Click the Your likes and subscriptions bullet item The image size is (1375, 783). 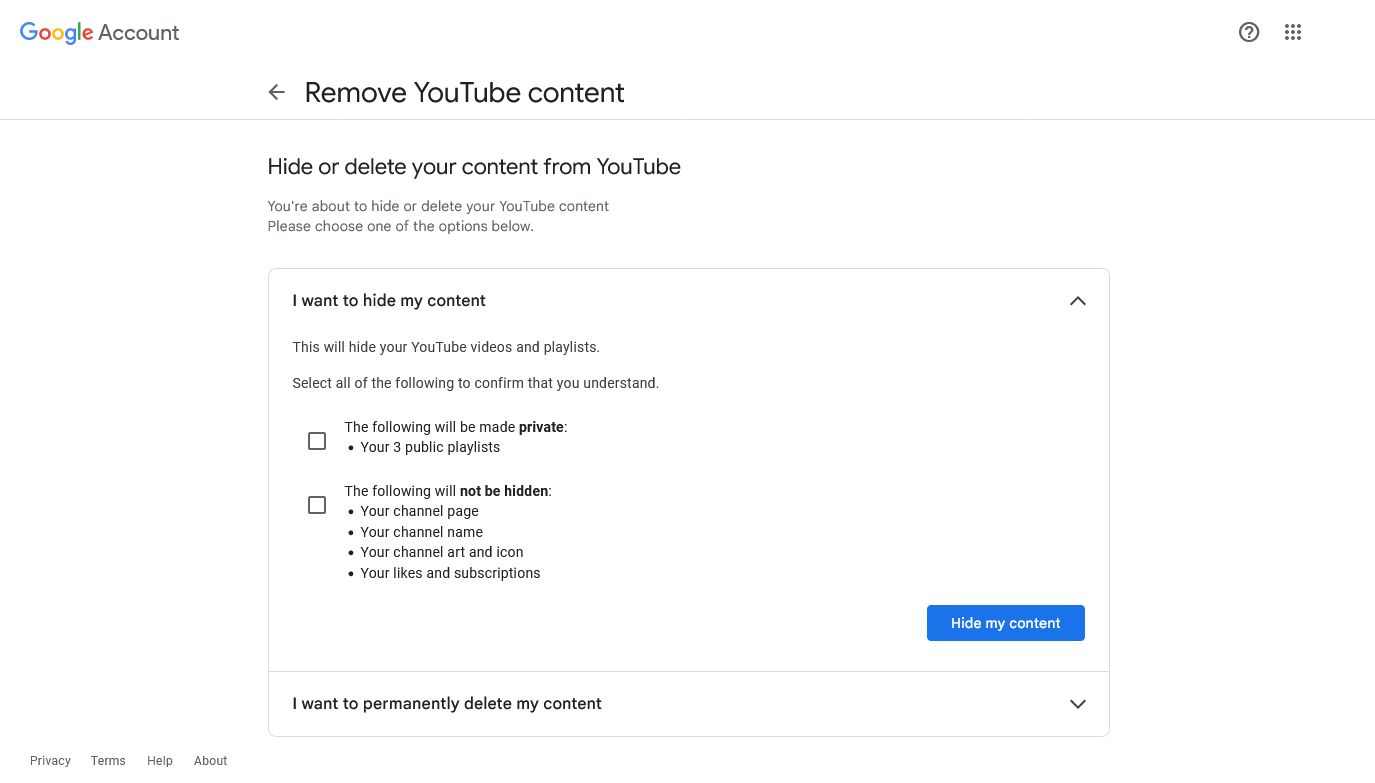[450, 573]
